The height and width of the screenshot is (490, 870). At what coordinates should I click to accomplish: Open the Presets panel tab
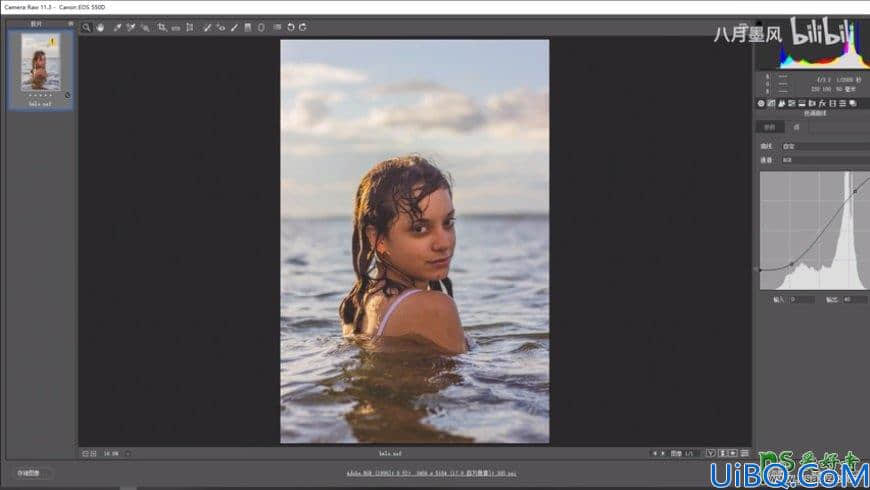pos(842,103)
